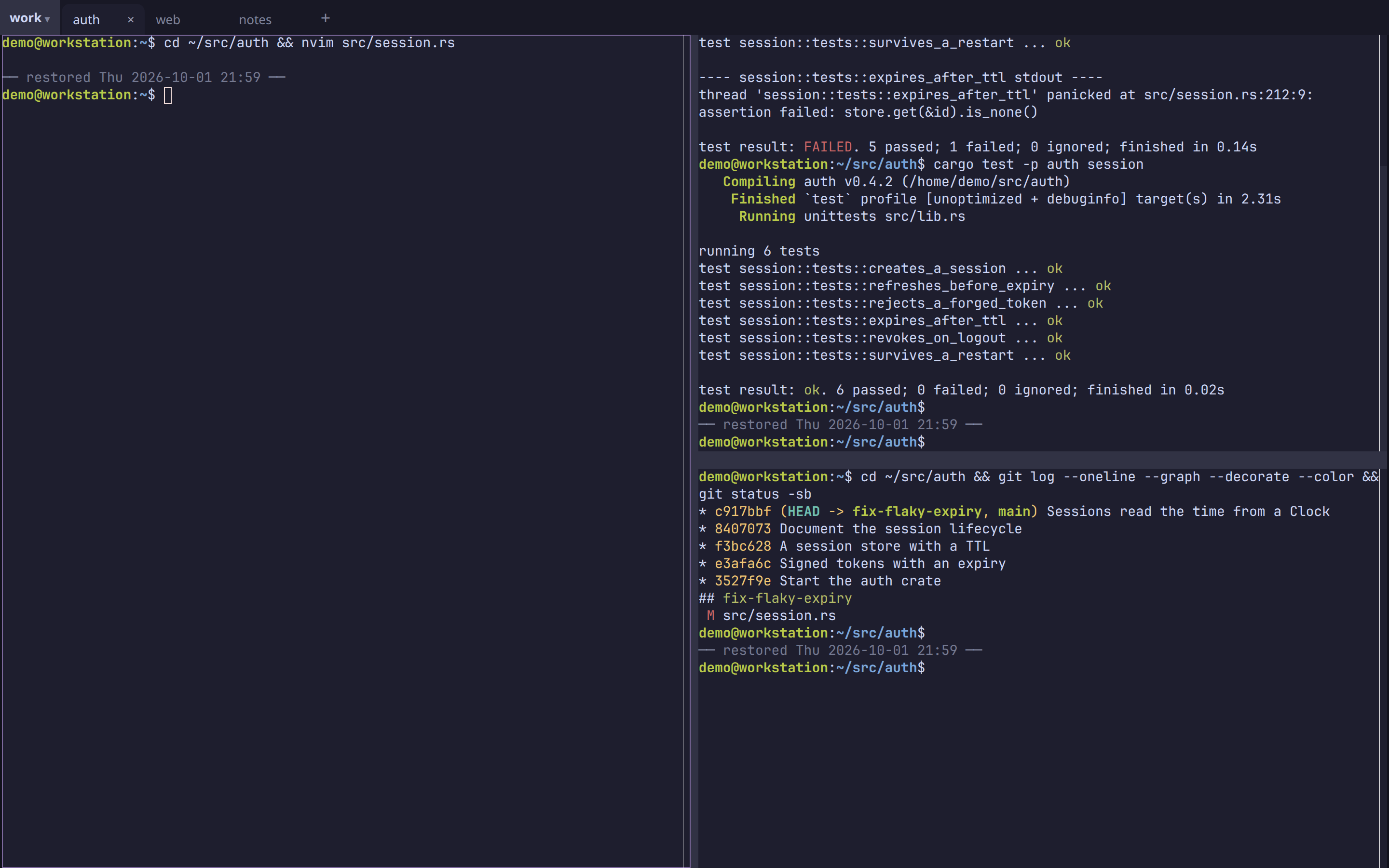This screenshot has width=1389, height=868.
Task: Click commit hash 3527f9e
Action: [743, 581]
